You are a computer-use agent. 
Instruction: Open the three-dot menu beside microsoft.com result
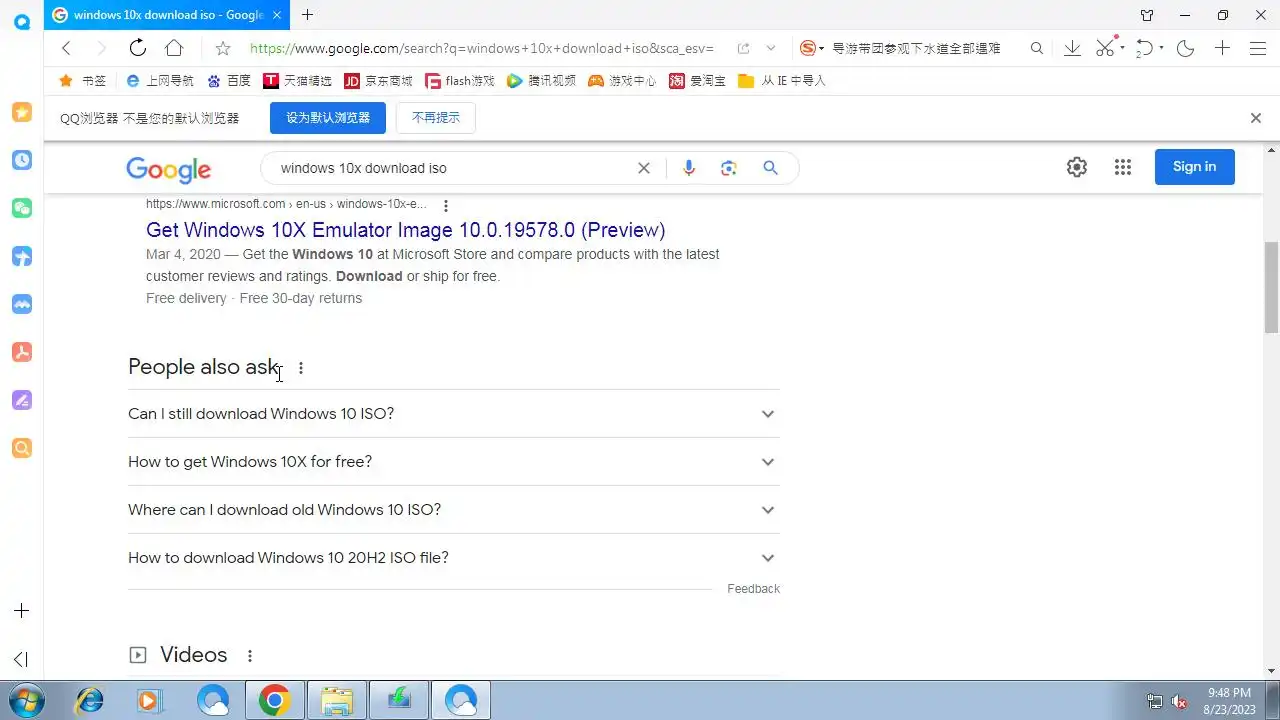click(446, 205)
